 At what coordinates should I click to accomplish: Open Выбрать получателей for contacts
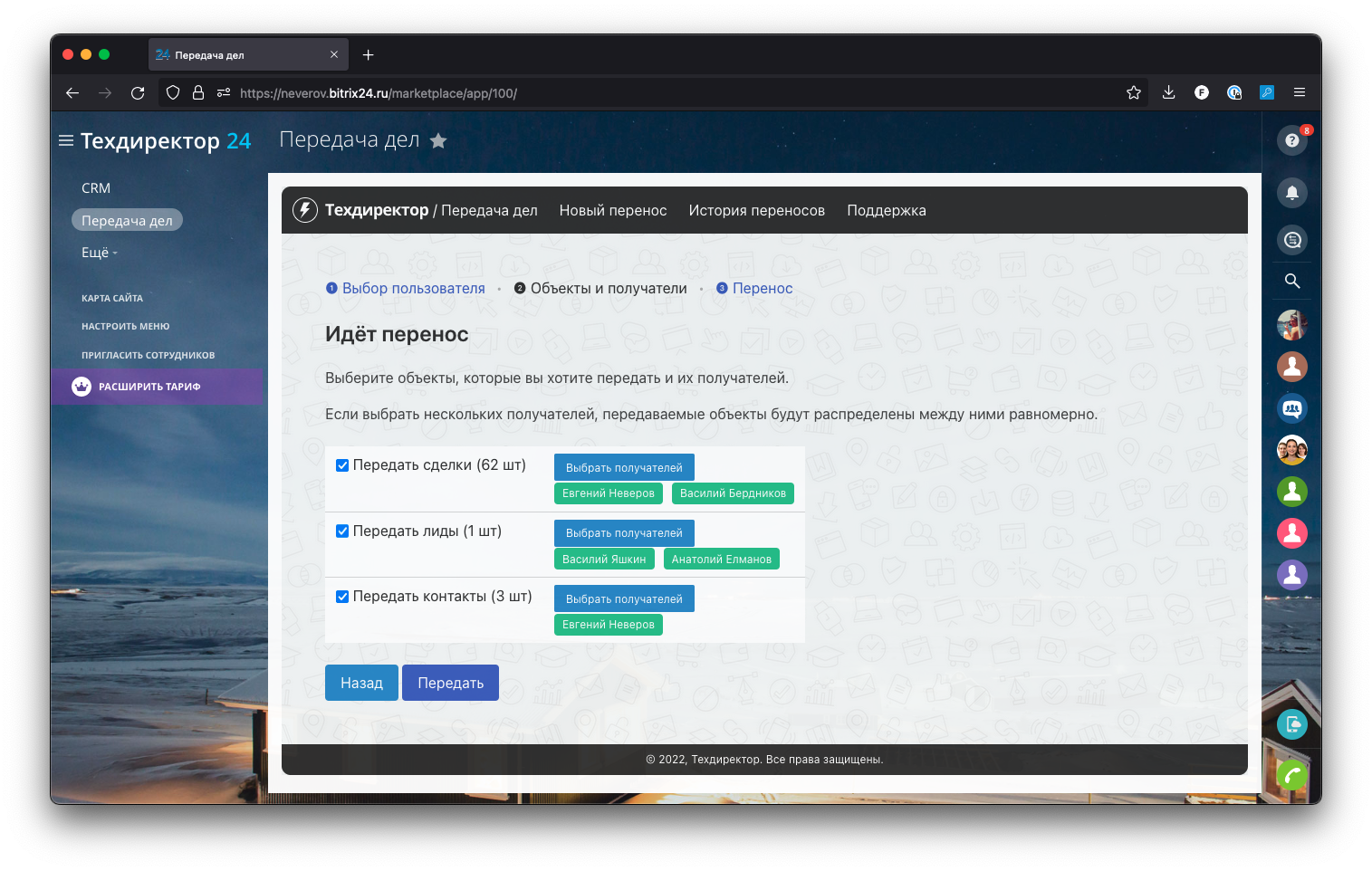point(624,598)
